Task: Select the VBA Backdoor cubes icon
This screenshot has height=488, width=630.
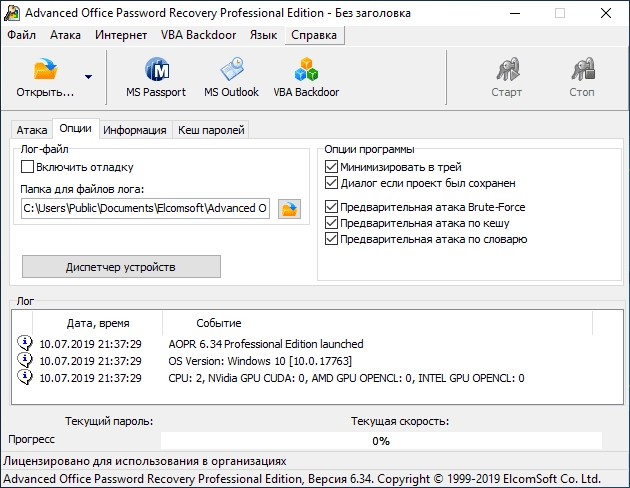Action: [306, 69]
